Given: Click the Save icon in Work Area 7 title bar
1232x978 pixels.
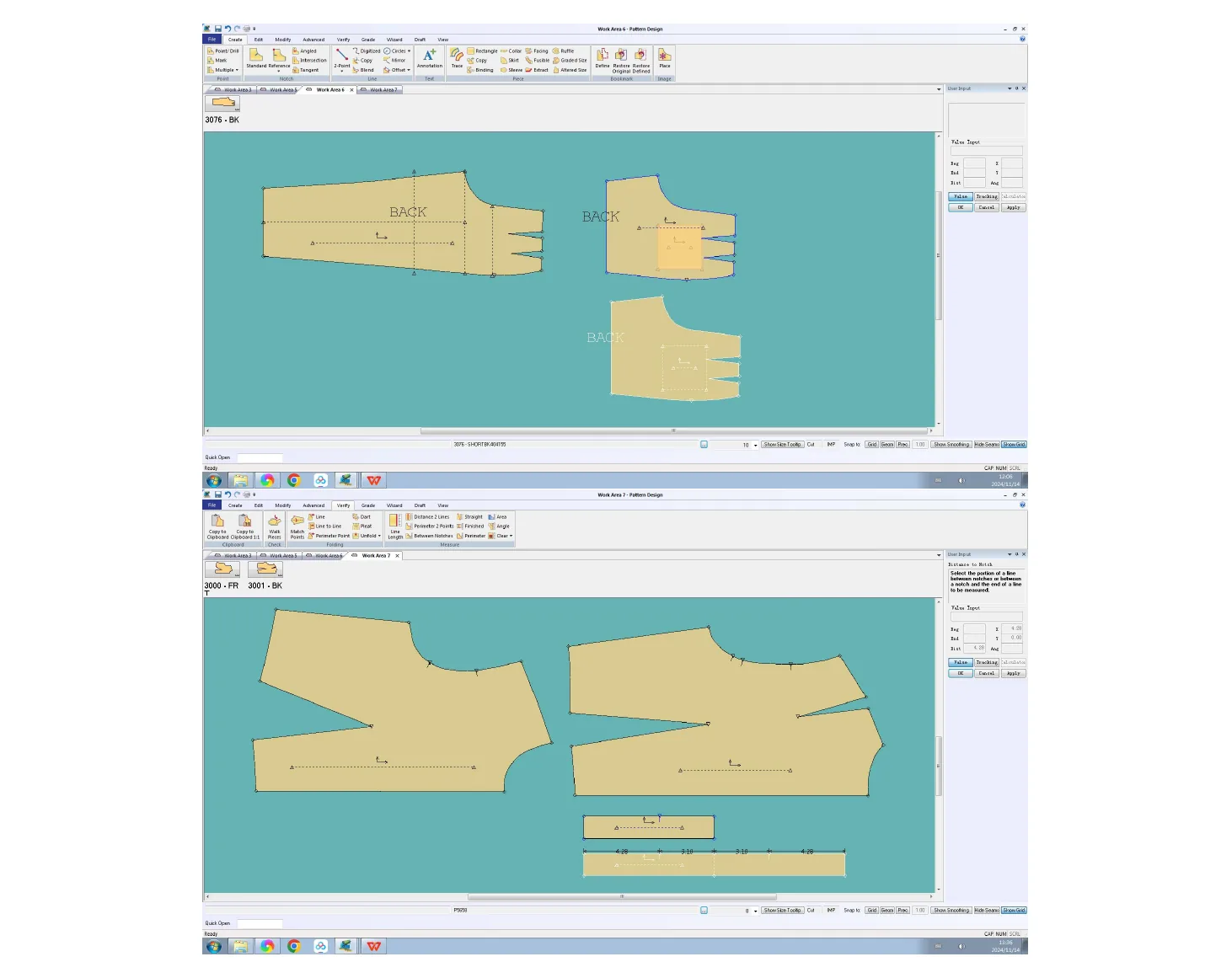Looking at the screenshot, I should 217,494.
